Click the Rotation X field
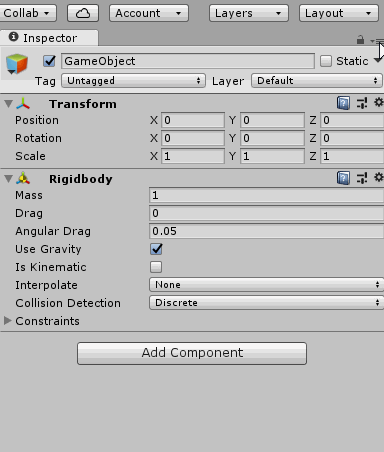 [x=193, y=138]
